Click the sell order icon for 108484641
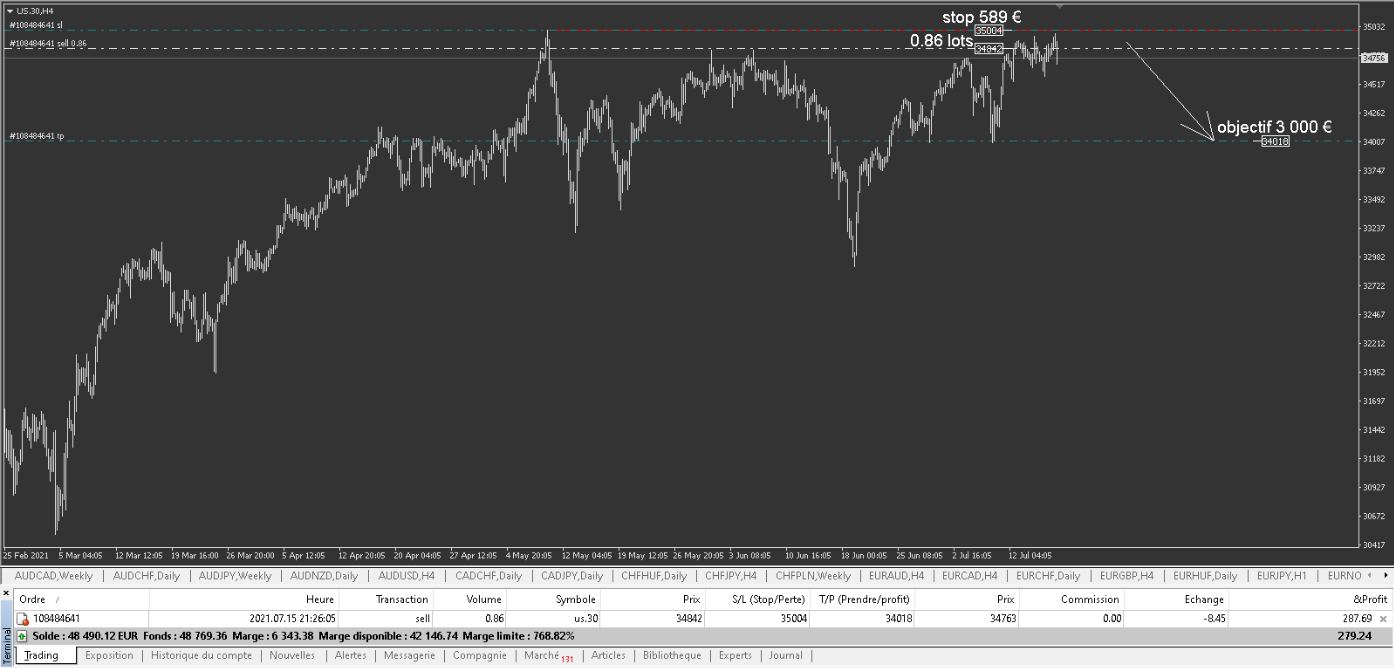 22,619
